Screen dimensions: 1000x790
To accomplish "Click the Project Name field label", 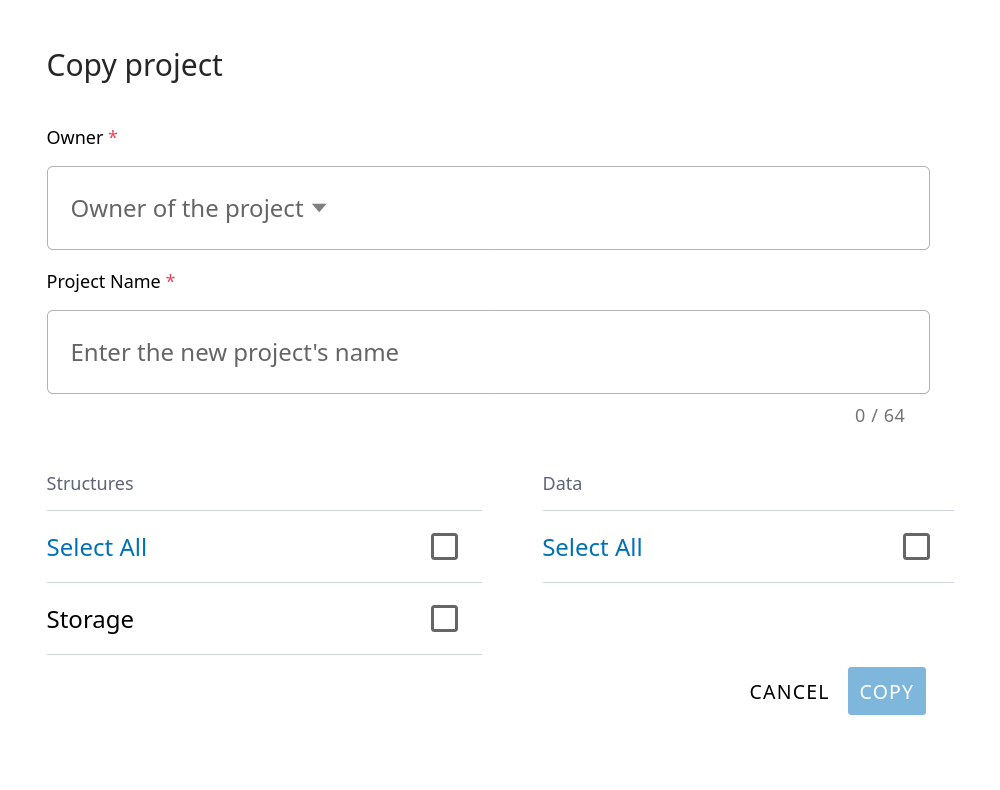I will (103, 282).
